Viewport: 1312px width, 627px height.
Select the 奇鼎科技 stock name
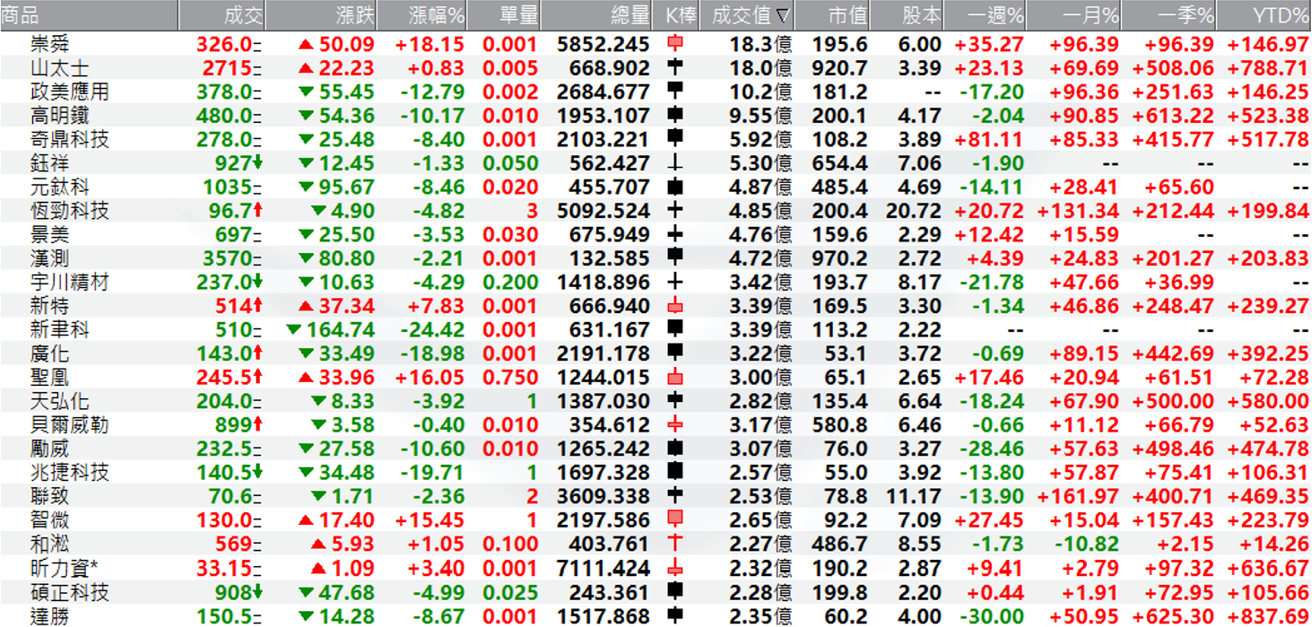69,139
